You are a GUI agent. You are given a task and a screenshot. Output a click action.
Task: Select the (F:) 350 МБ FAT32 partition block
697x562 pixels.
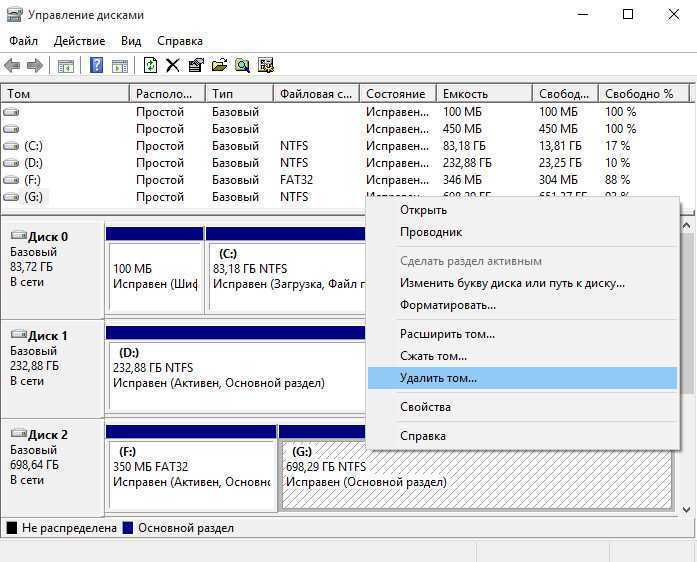(191, 468)
